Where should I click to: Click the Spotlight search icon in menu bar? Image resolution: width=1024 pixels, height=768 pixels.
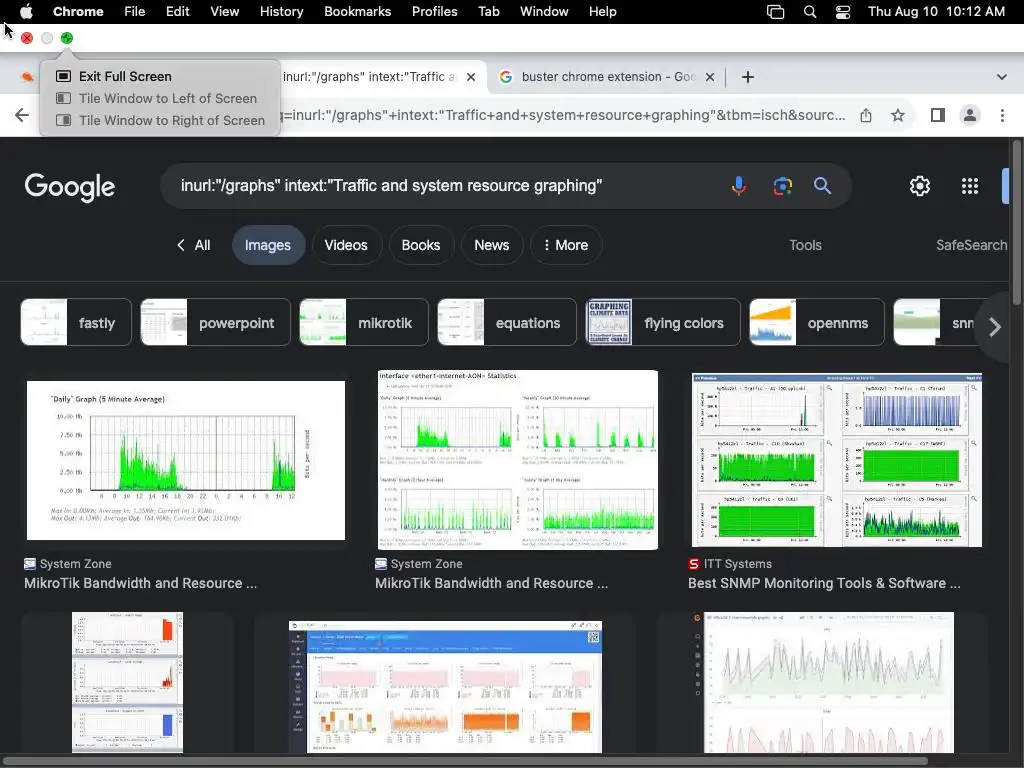[x=810, y=11]
